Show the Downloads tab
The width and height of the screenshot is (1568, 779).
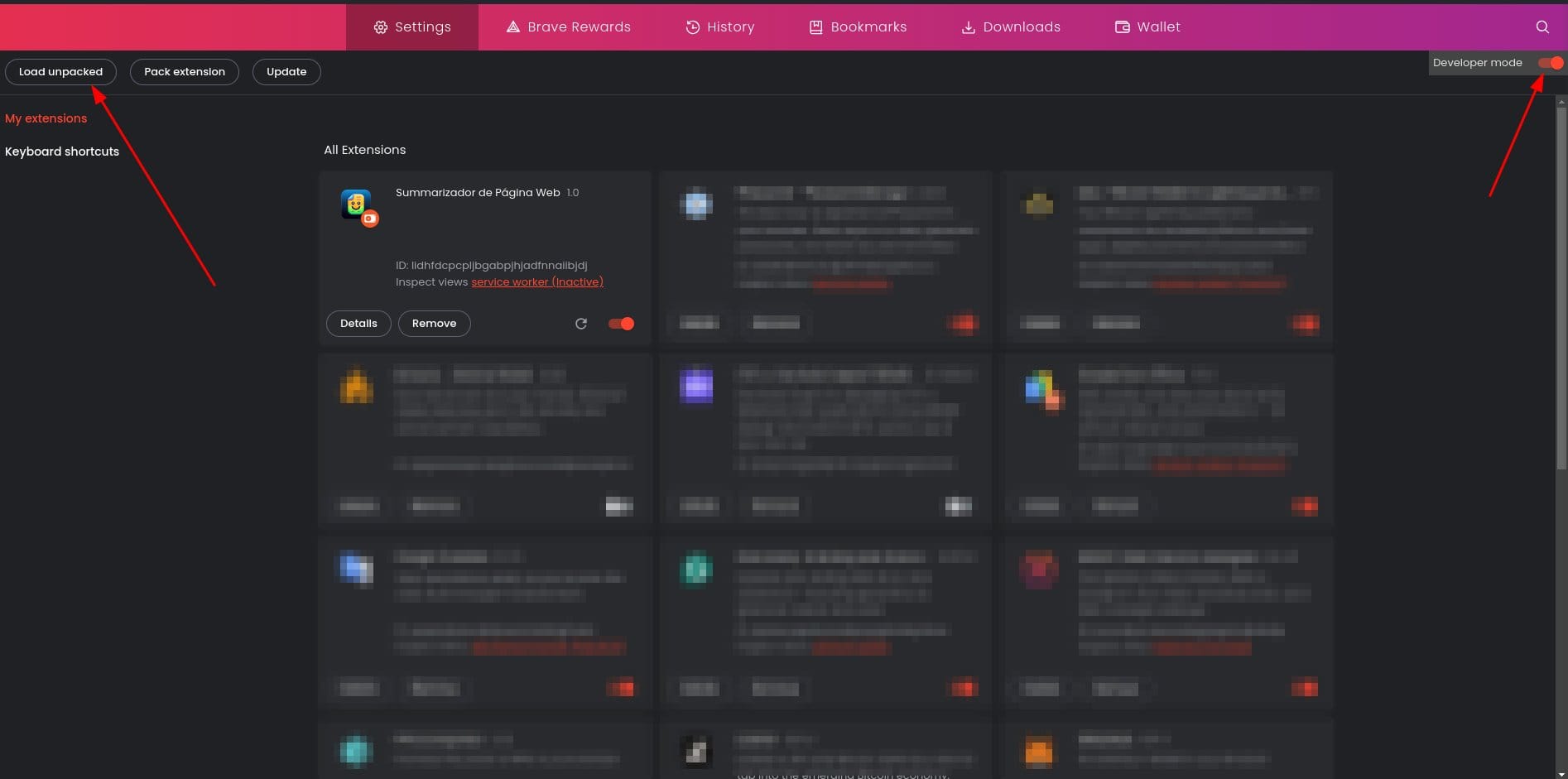1011,27
